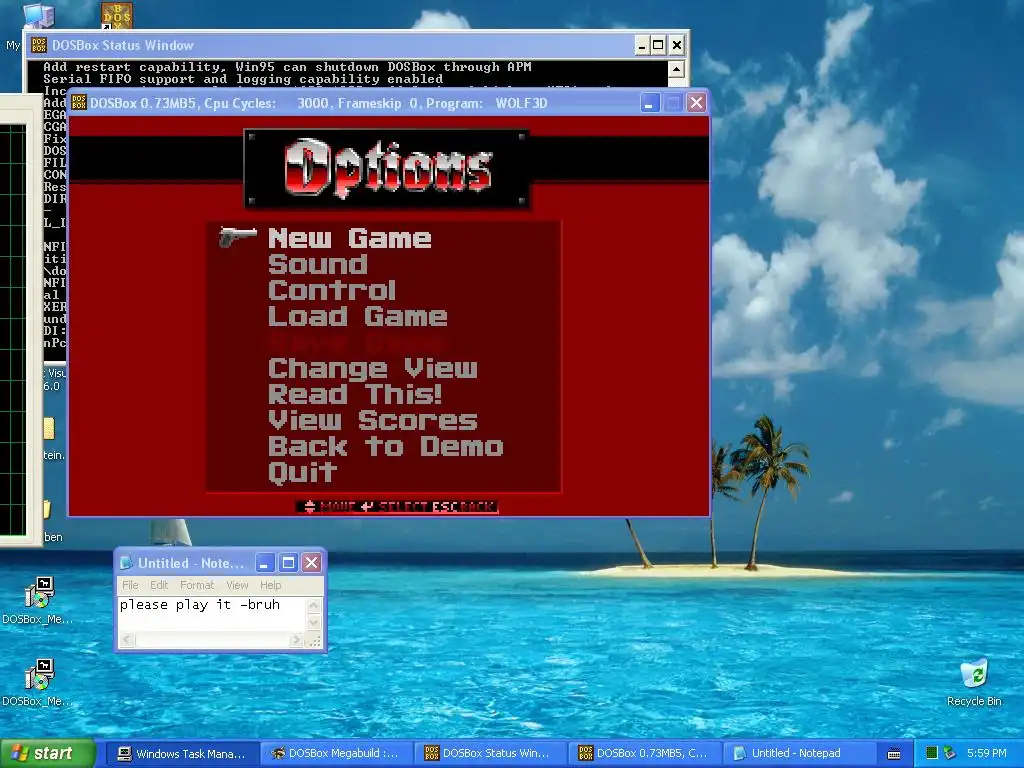
Task: Switch to DOSBox Status Window taskbar button
Action: click(490, 754)
